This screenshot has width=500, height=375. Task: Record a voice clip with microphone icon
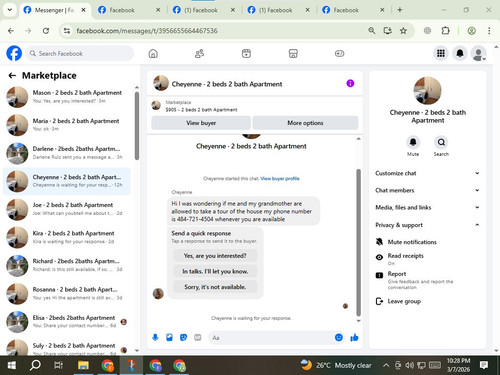(x=155, y=337)
